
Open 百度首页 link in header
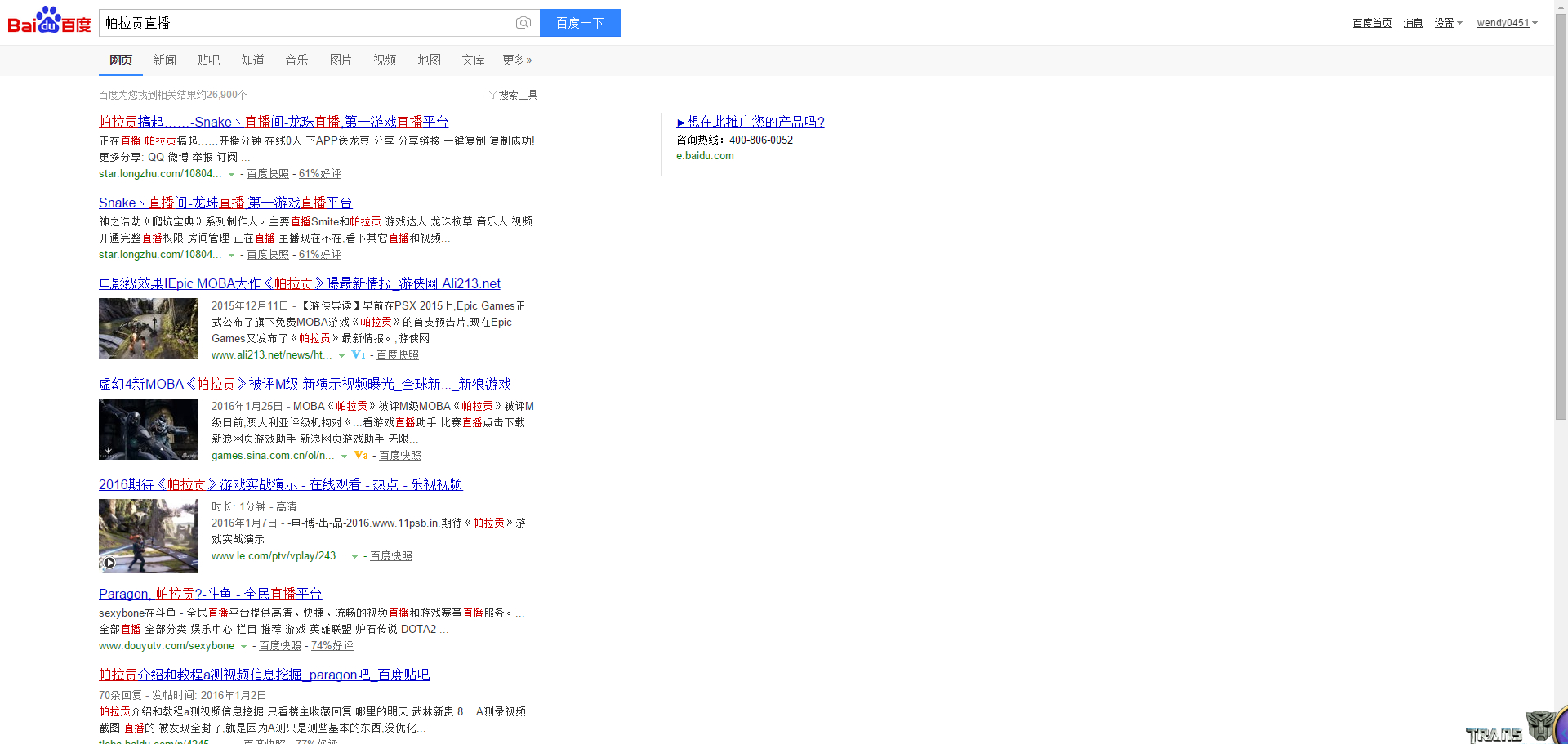click(1372, 23)
